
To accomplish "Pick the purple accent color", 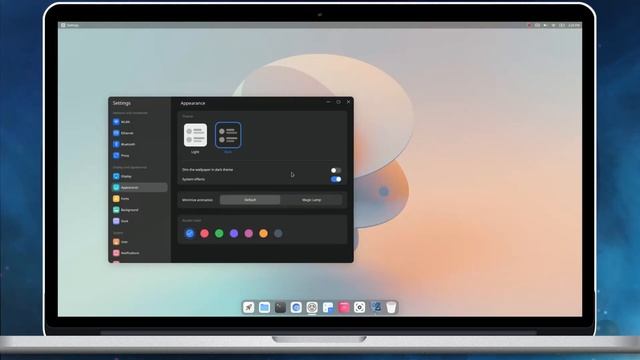I will click(x=234, y=233).
